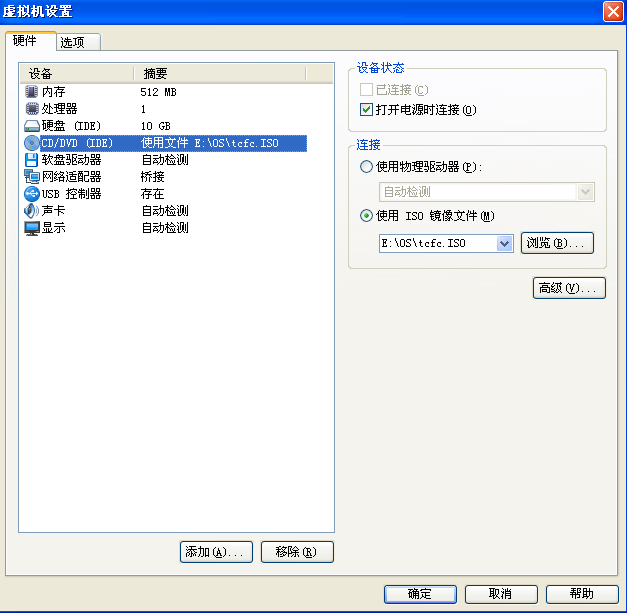Screen dimensions: 627x613
Task: Click the 设备 column header
Action: 77,74
